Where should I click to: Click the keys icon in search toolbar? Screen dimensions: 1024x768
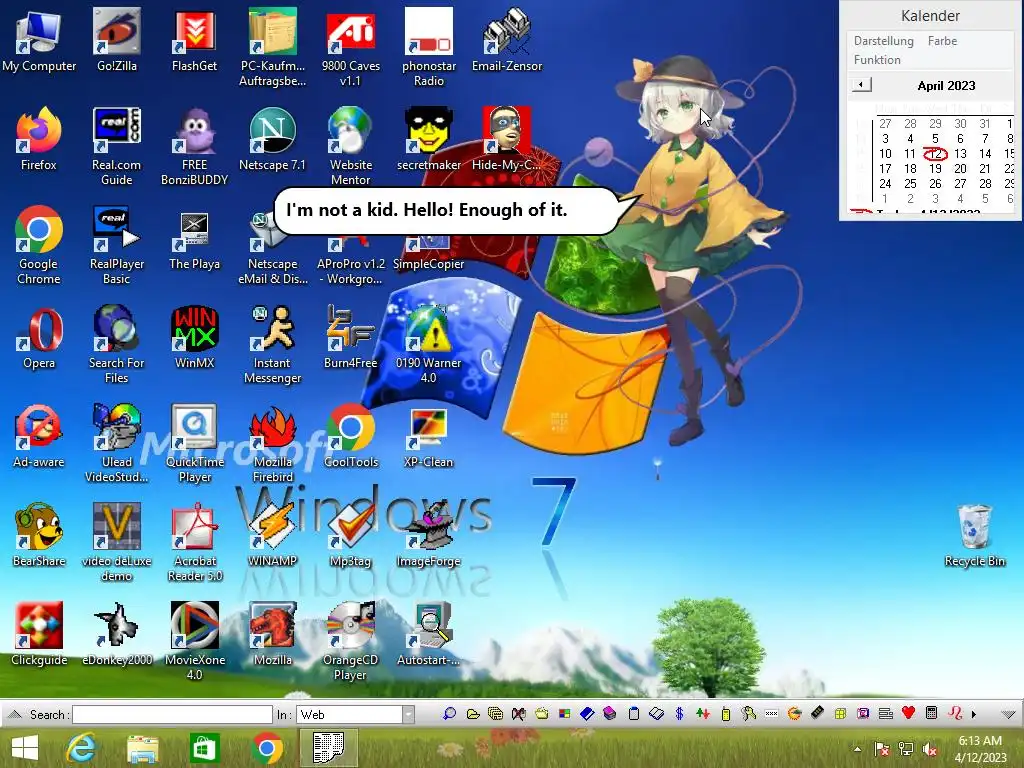pyautogui.click(x=748, y=714)
